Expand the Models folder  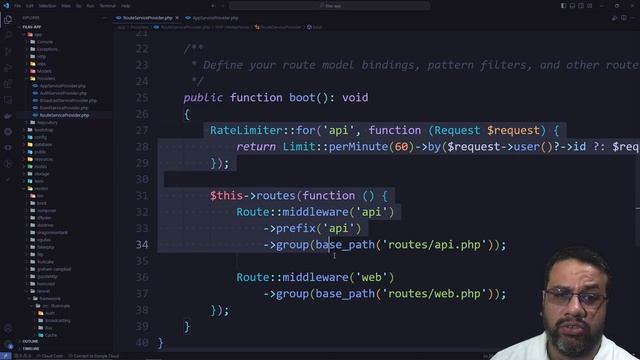(x=44, y=71)
